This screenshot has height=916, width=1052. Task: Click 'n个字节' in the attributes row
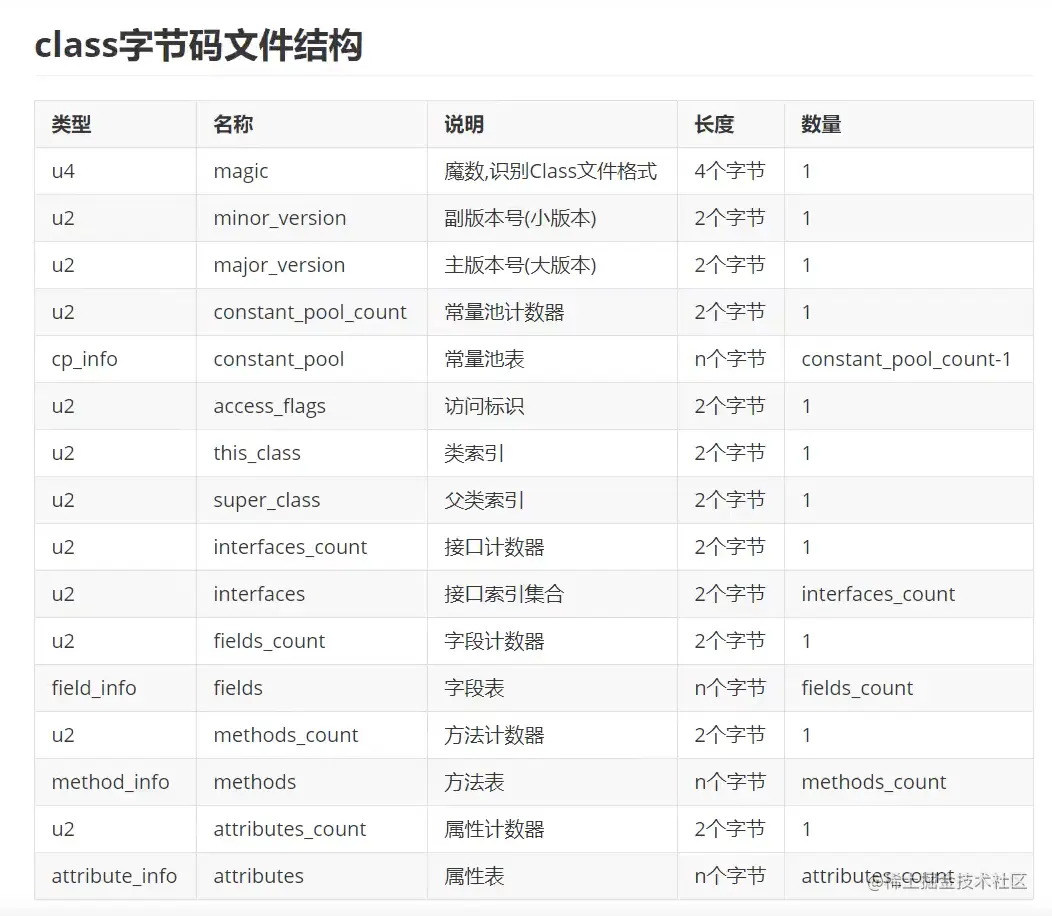730,876
